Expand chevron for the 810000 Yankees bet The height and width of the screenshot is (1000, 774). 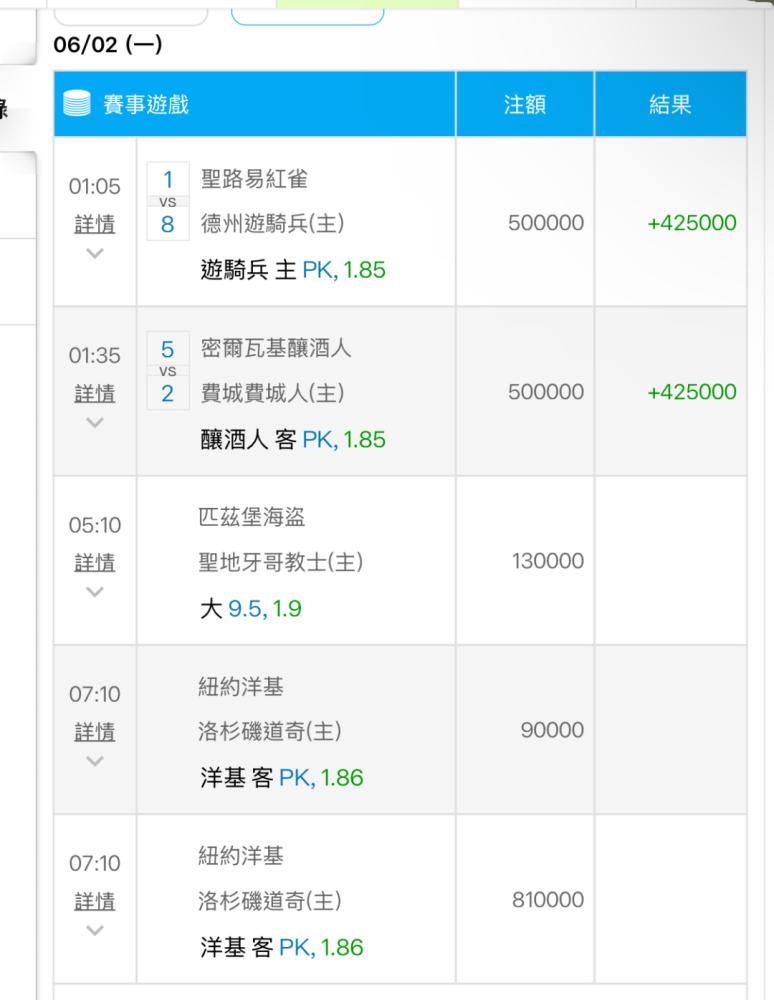click(x=94, y=931)
